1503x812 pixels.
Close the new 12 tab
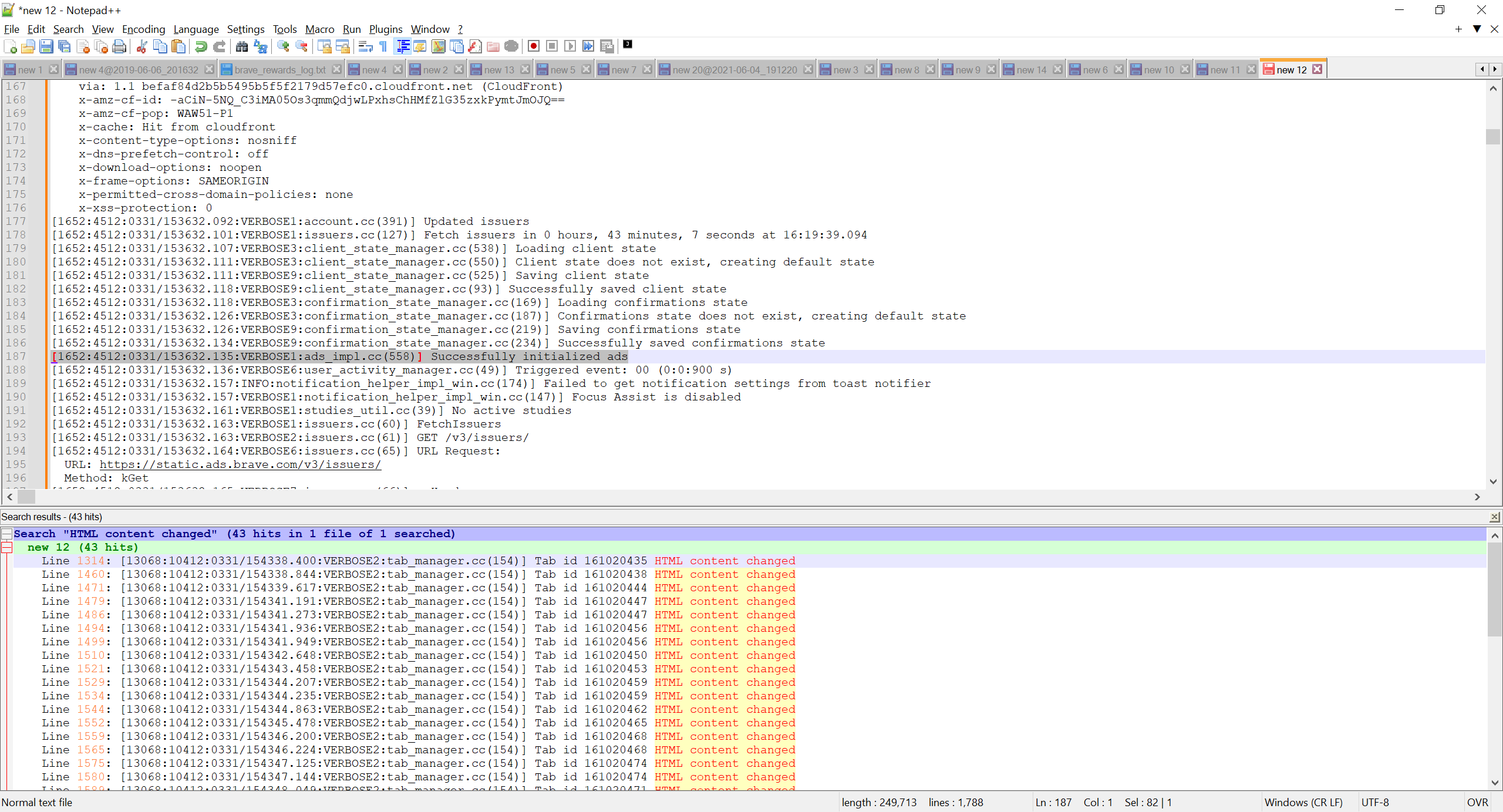coord(1317,69)
